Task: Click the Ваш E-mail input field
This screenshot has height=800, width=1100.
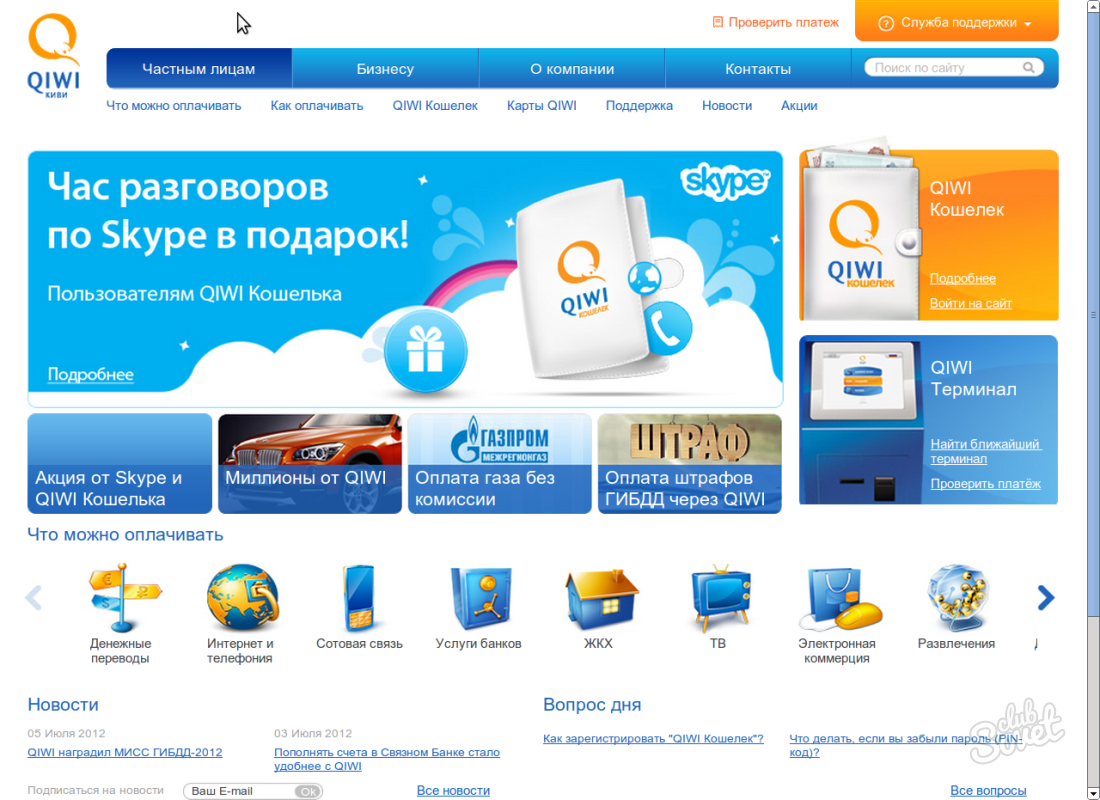Action: click(x=240, y=791)
